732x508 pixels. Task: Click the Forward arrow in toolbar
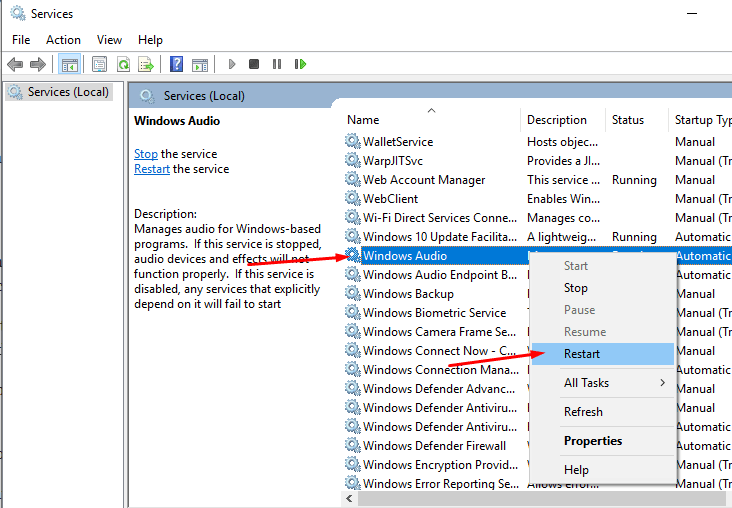pos(38,64)
